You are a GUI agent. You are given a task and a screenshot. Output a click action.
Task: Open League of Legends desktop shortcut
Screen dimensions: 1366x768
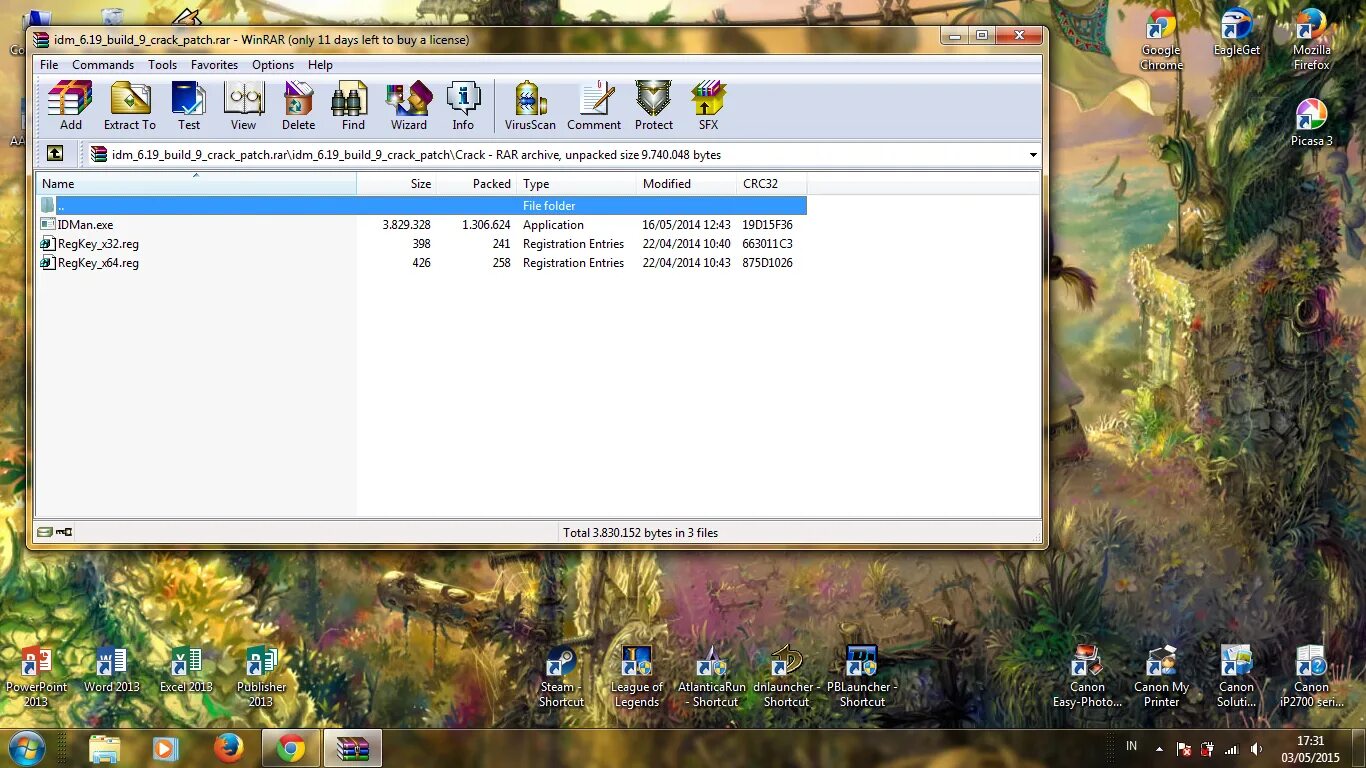637,677
